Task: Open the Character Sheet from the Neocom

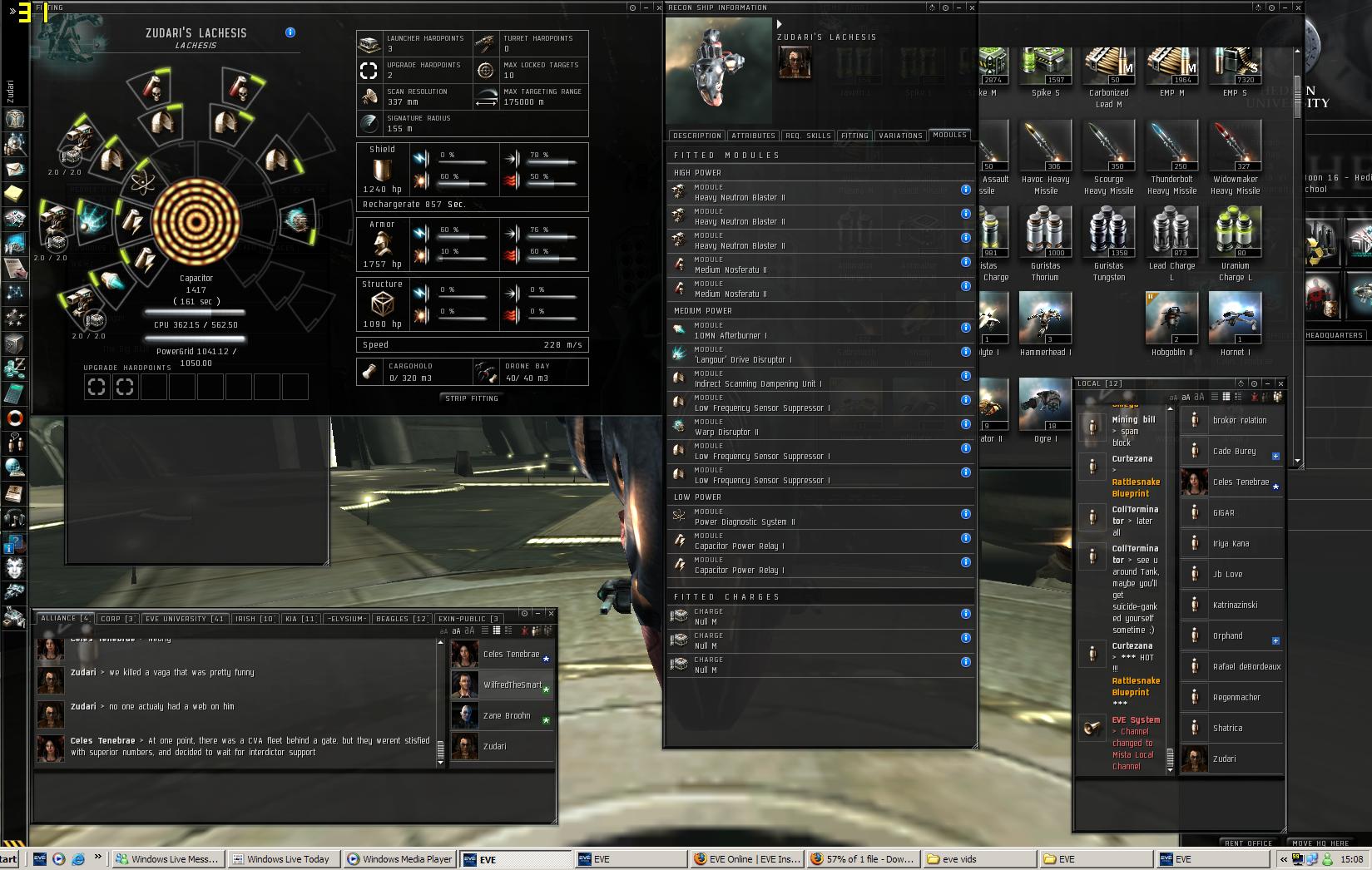Action: click(14, 121)
